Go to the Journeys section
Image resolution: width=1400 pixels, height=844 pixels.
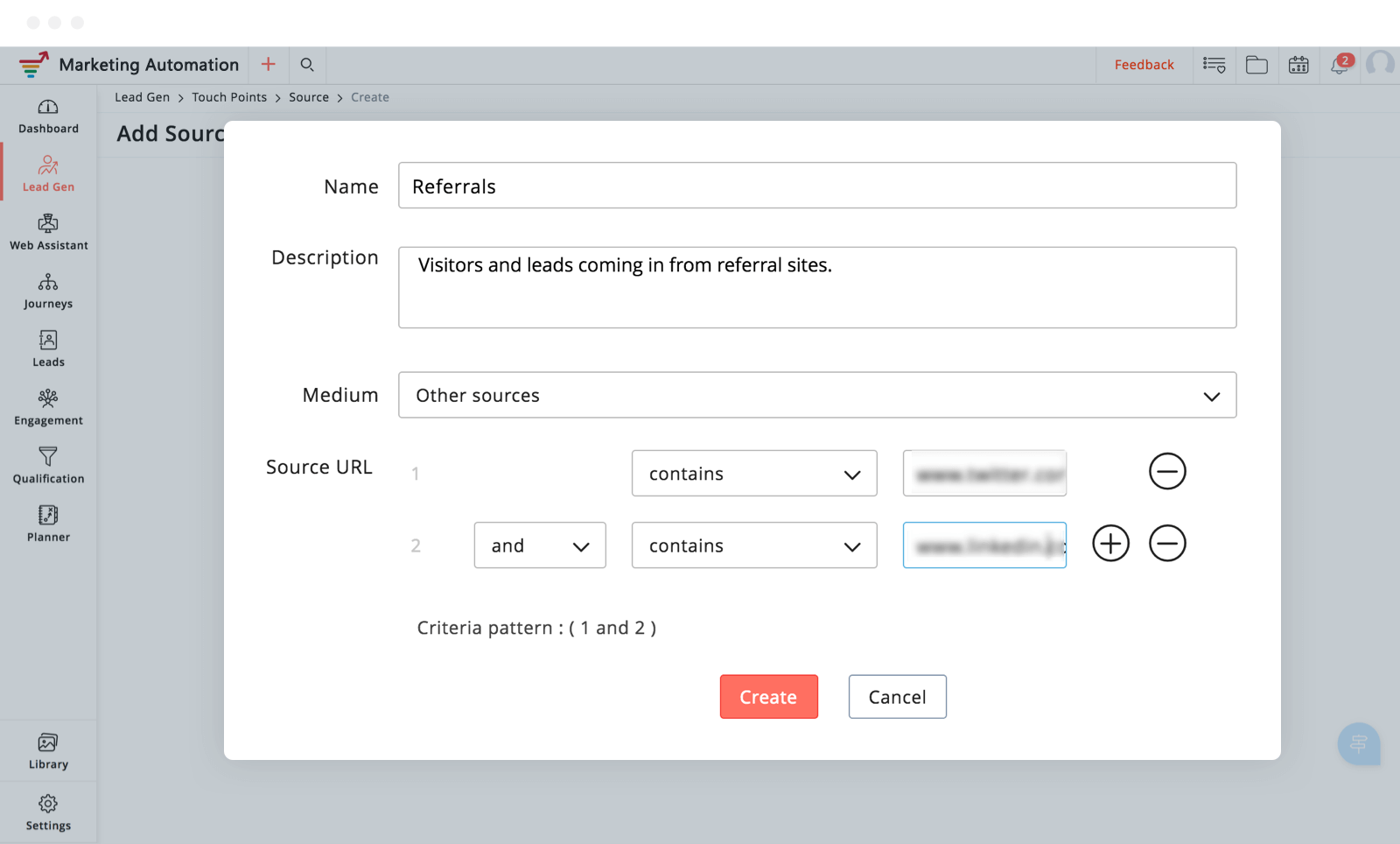point(48,292)
